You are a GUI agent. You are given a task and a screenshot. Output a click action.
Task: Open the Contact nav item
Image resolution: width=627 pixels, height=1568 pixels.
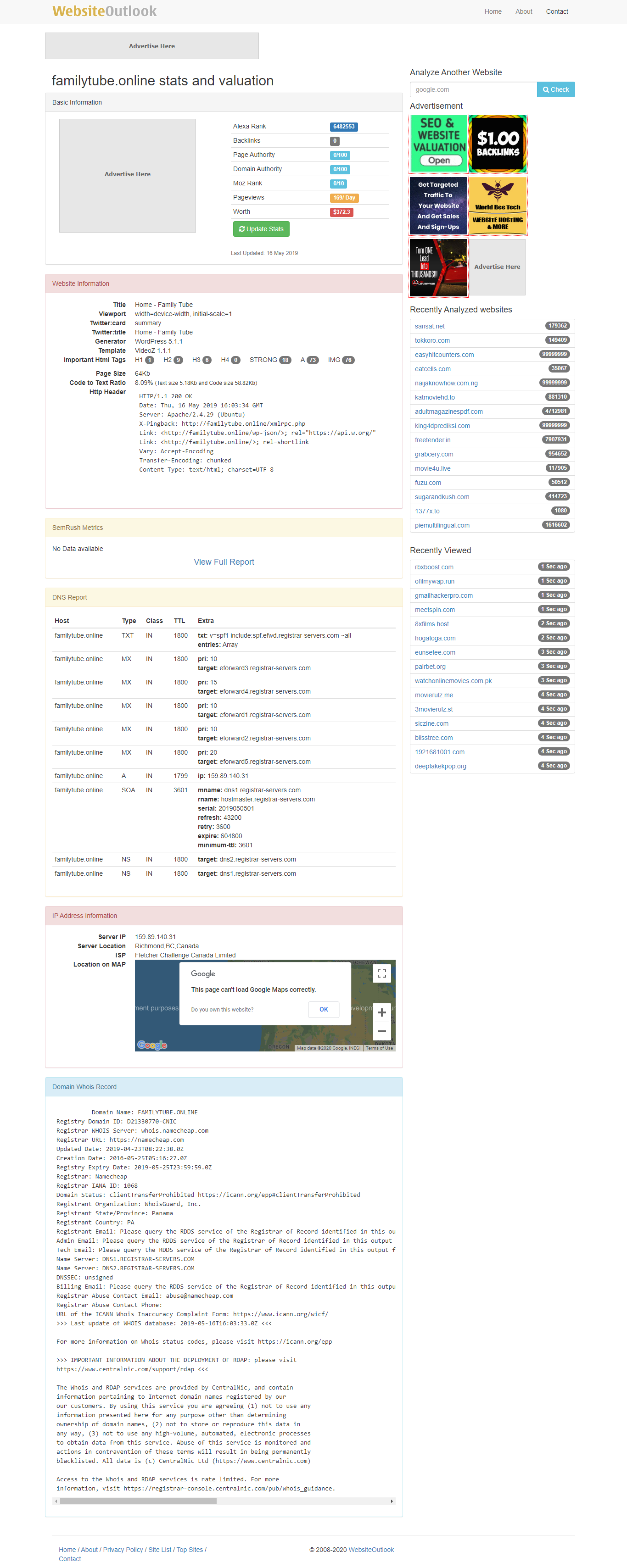[557, 11]
